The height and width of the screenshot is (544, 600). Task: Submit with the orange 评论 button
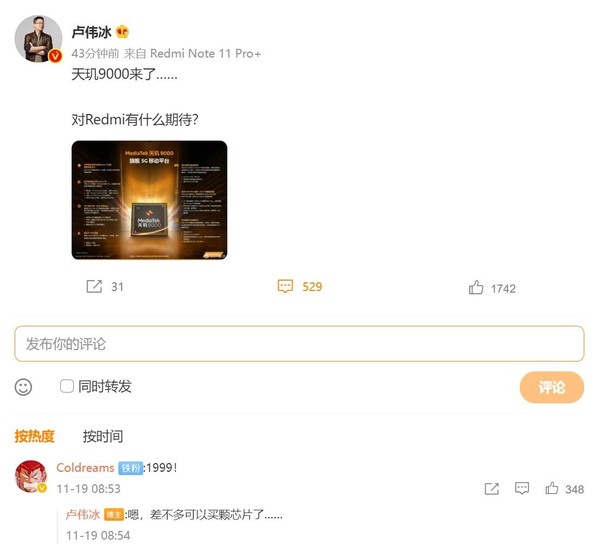coord(551,387)
